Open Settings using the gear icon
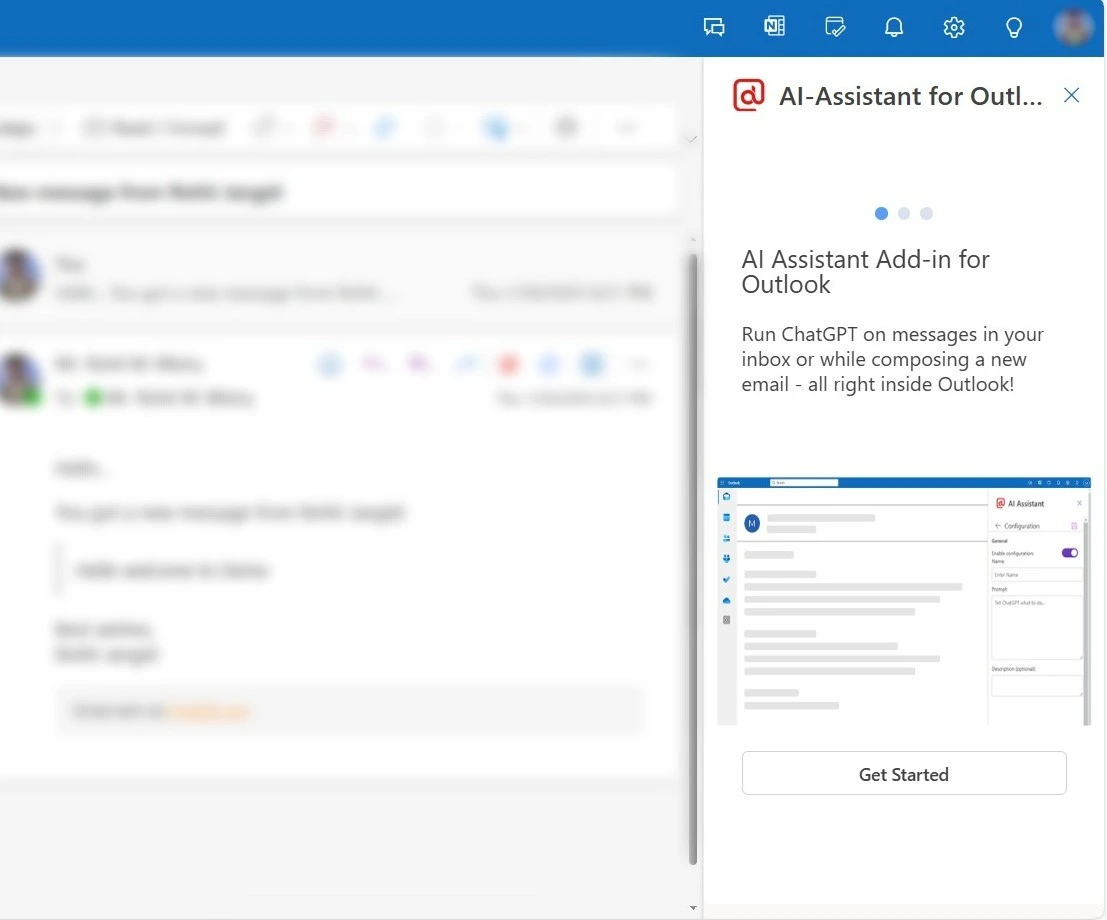 (x=954, y=28)
